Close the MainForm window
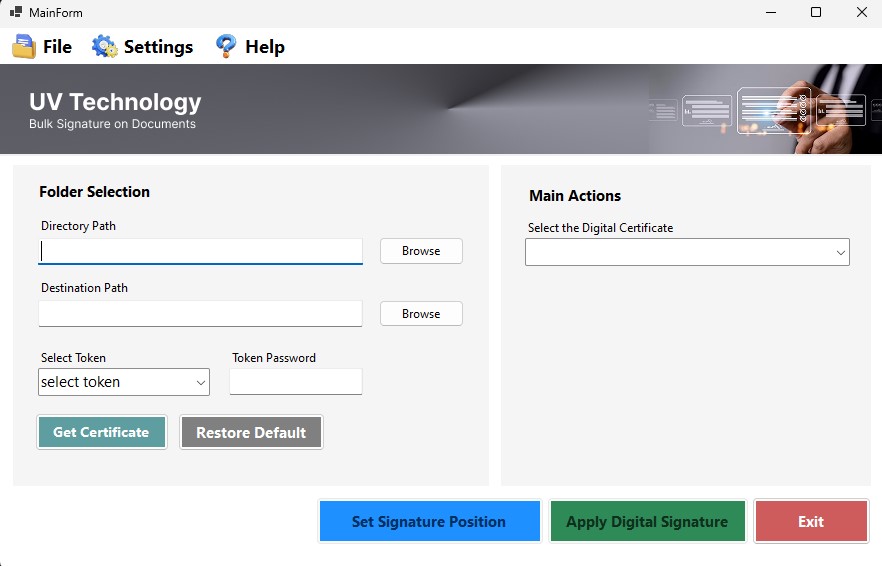 click(861, 13)
